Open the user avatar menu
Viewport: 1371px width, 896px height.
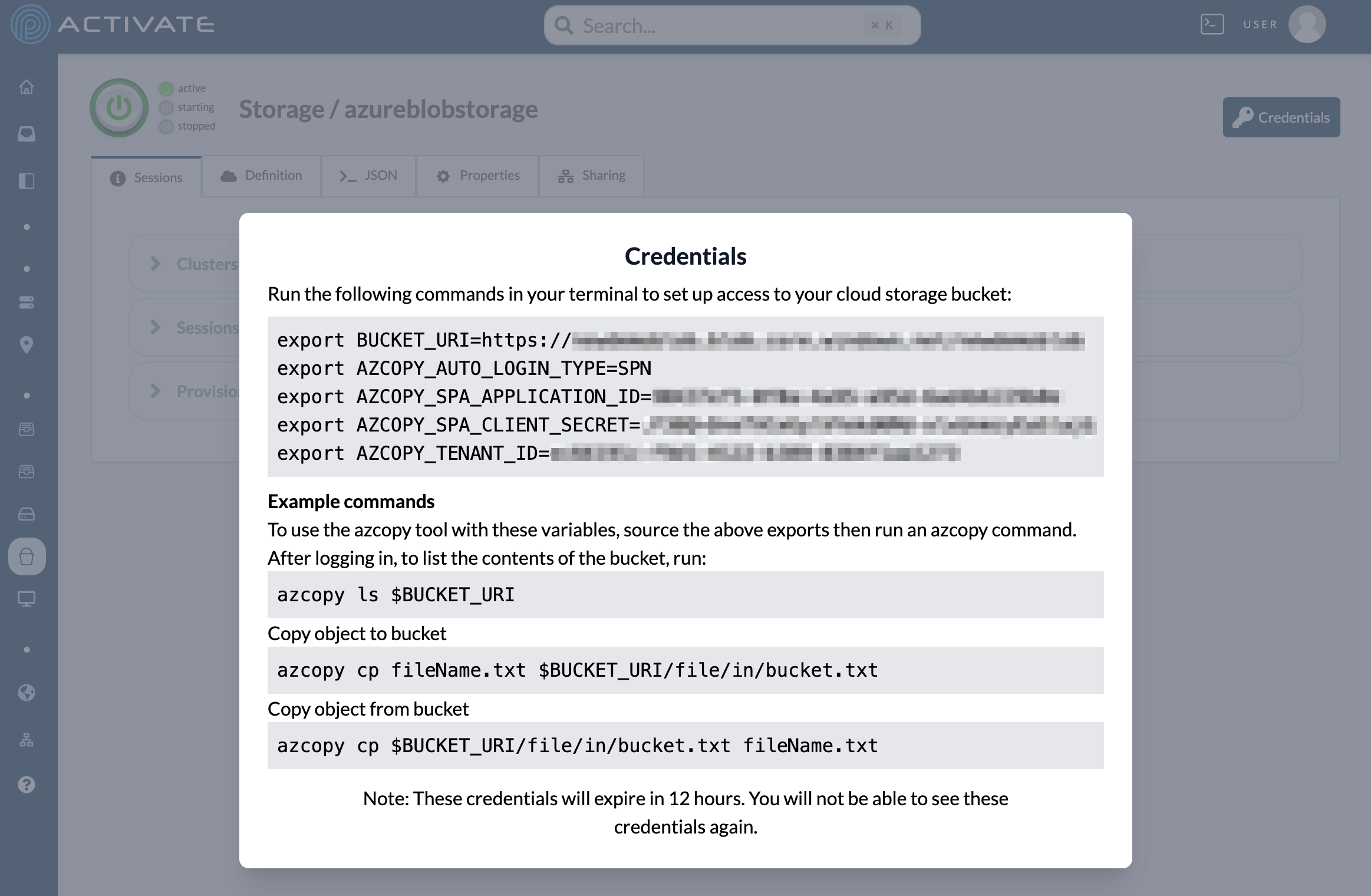[1307, 25]
